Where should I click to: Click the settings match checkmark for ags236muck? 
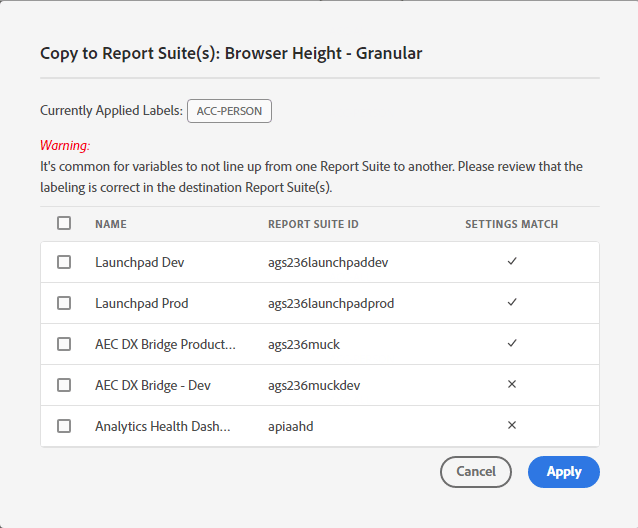(512, 344)
